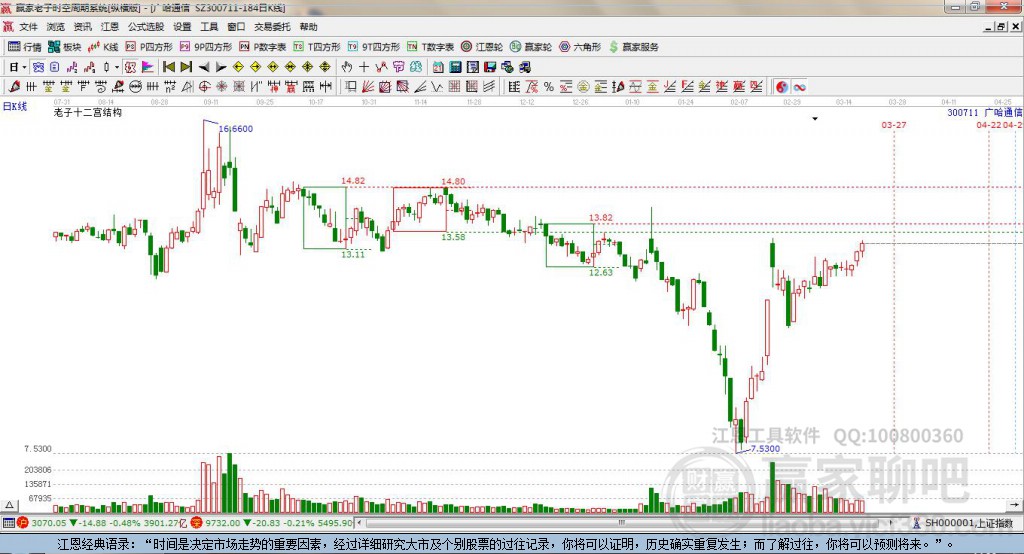
Task: Click the yin-yang taiji icon
Action: click(782, 86)
